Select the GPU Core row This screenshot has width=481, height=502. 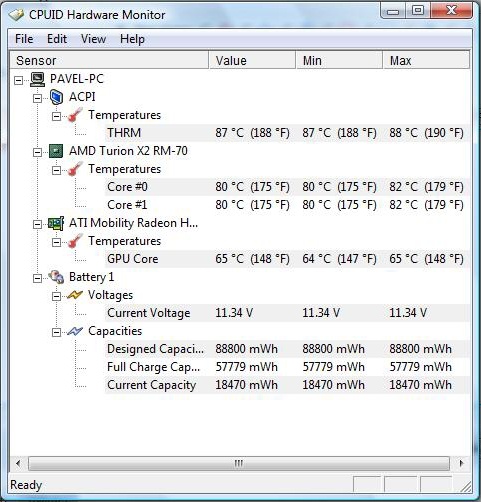click(x=287, y=259)
